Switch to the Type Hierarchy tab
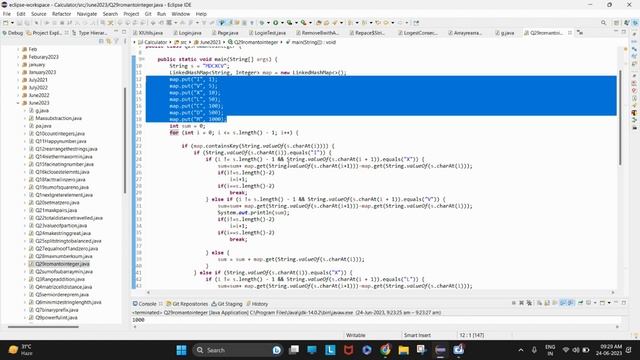 pyautogui.click(x=90, y=33)
